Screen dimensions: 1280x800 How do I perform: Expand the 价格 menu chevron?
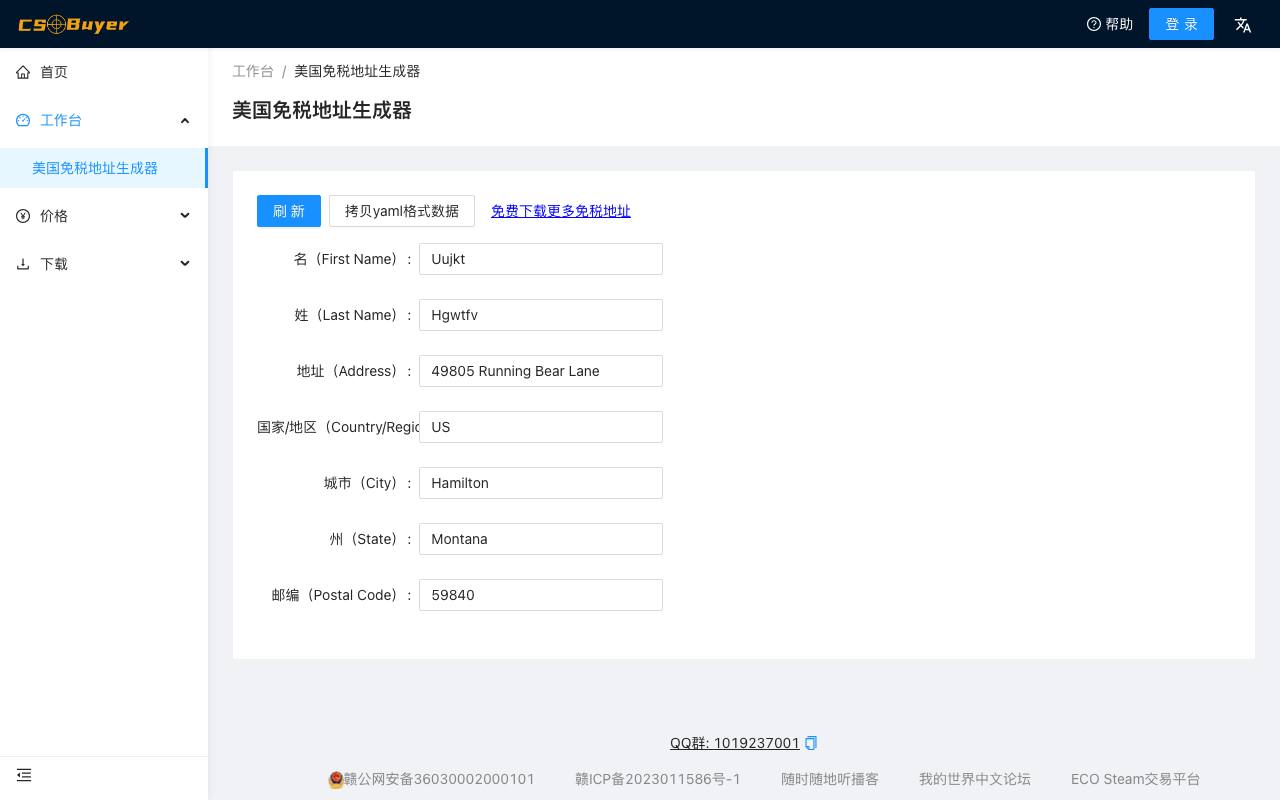tap(184, 216)
